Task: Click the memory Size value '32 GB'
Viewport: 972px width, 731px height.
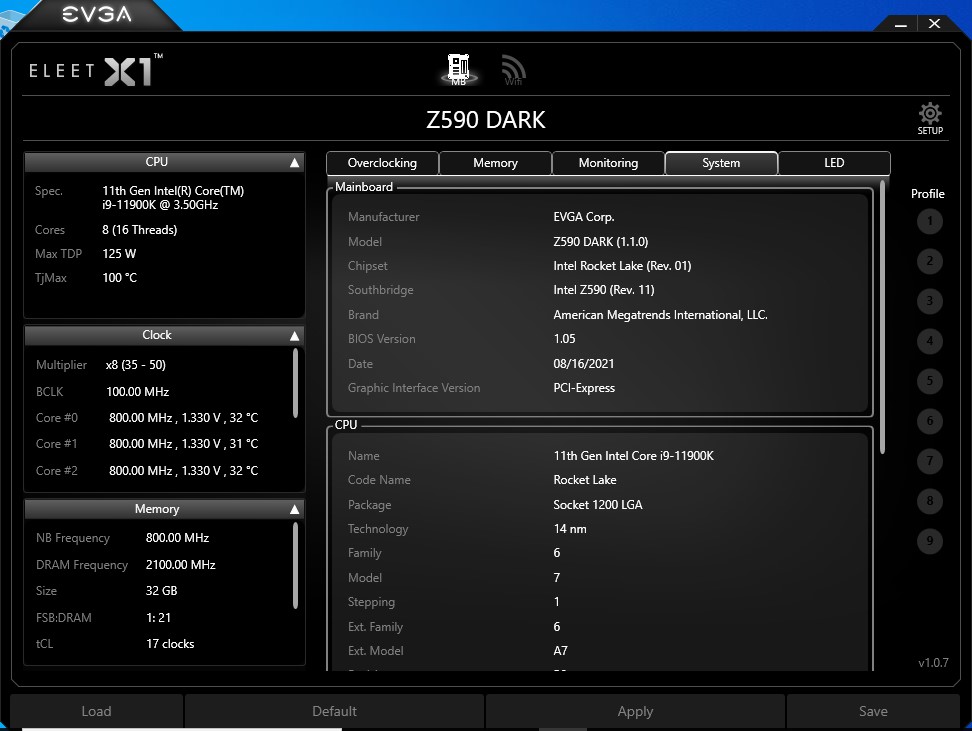Action: click(161, 591)
